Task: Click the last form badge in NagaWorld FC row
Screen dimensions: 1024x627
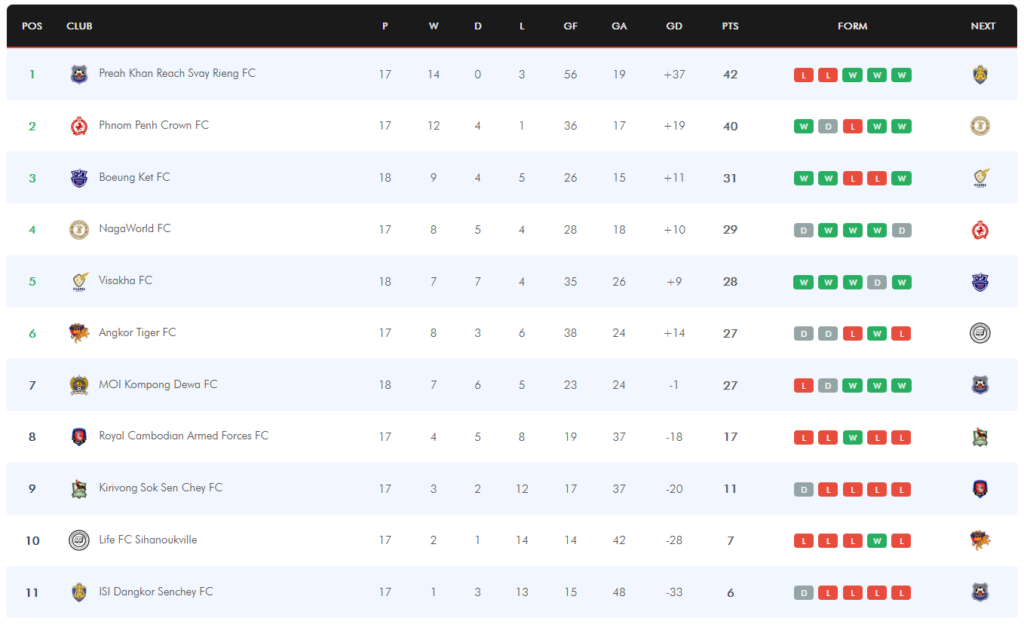Action: tap(901, 230)
